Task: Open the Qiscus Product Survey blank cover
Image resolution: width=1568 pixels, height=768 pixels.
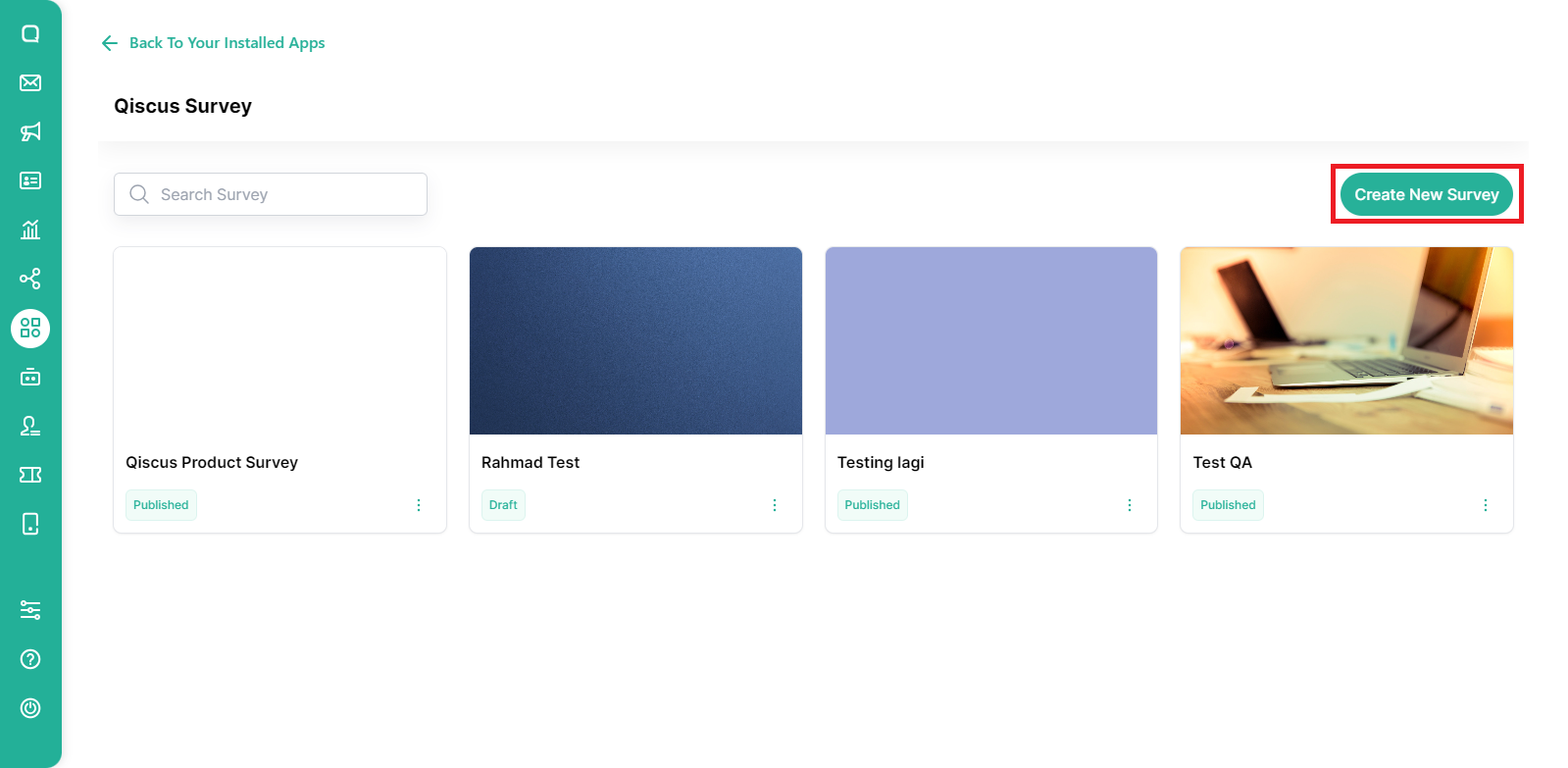Action: click(x=279, y=340)
